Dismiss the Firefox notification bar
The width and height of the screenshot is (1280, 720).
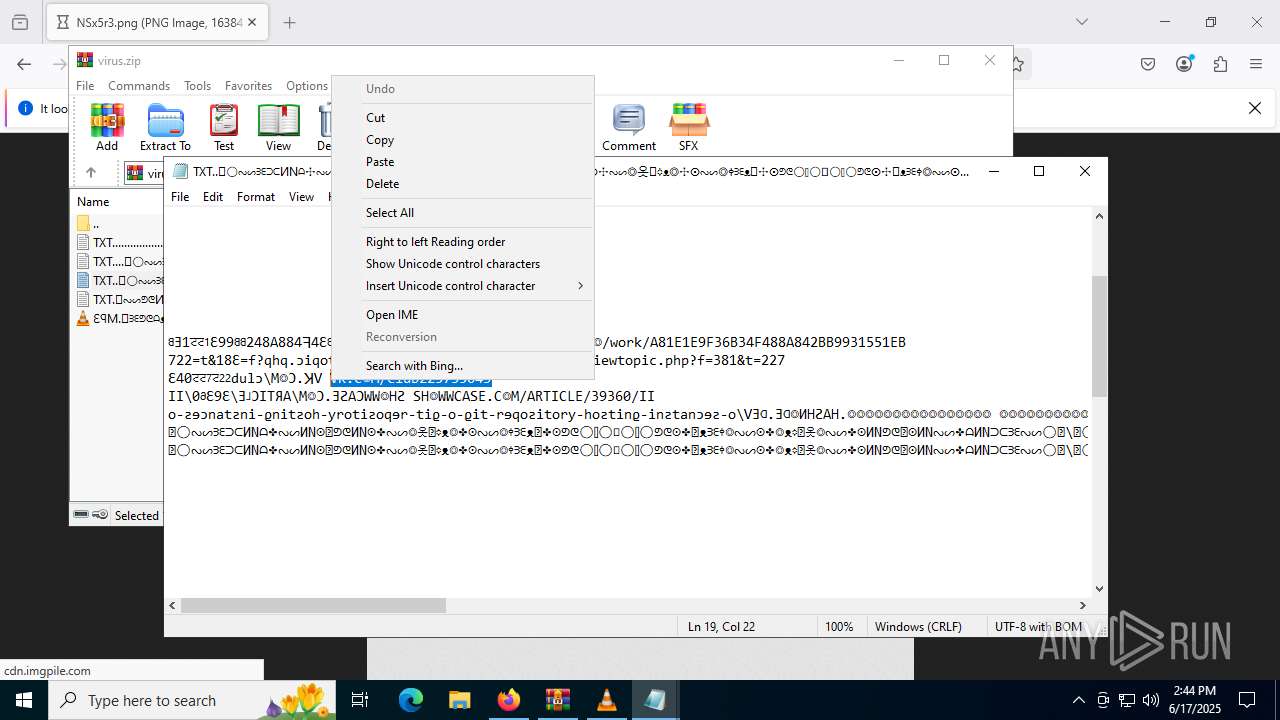coord(1255,108)
